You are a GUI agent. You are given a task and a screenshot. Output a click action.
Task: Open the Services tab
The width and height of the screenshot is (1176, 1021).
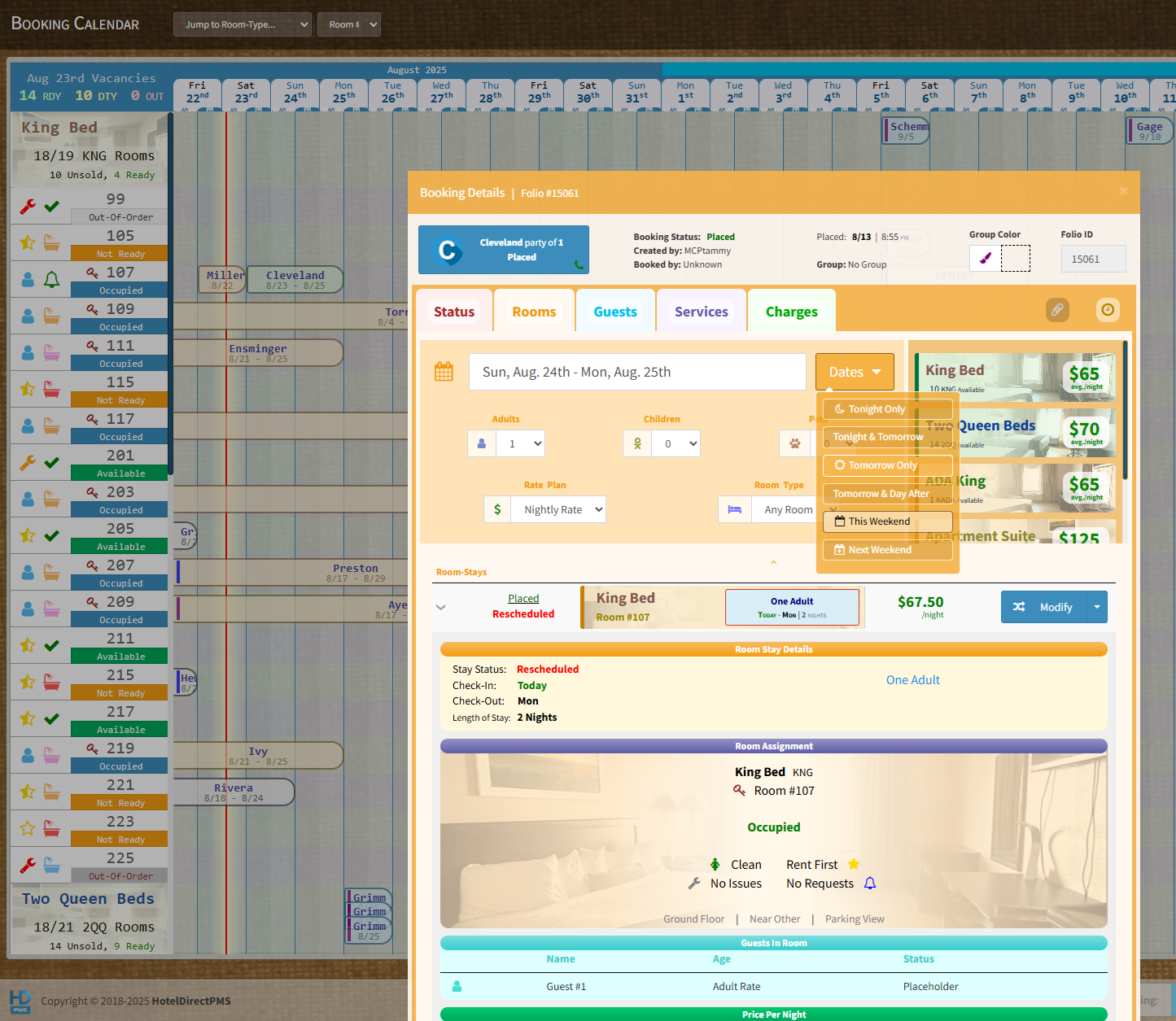(x=701, y=311)
